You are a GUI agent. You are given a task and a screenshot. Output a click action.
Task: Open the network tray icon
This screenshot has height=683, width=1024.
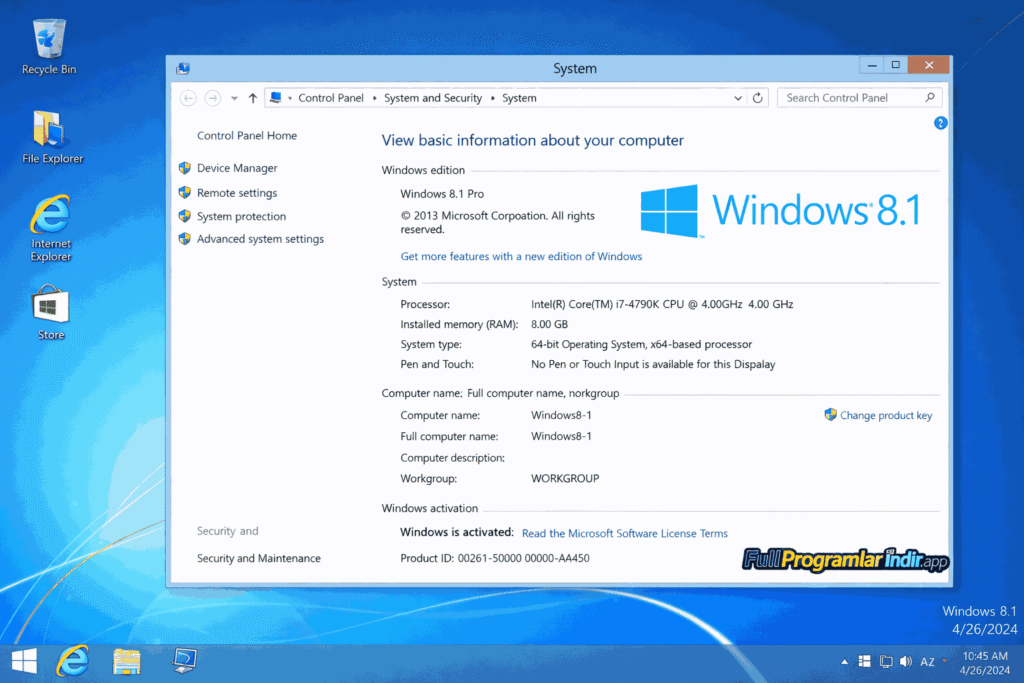885,661
